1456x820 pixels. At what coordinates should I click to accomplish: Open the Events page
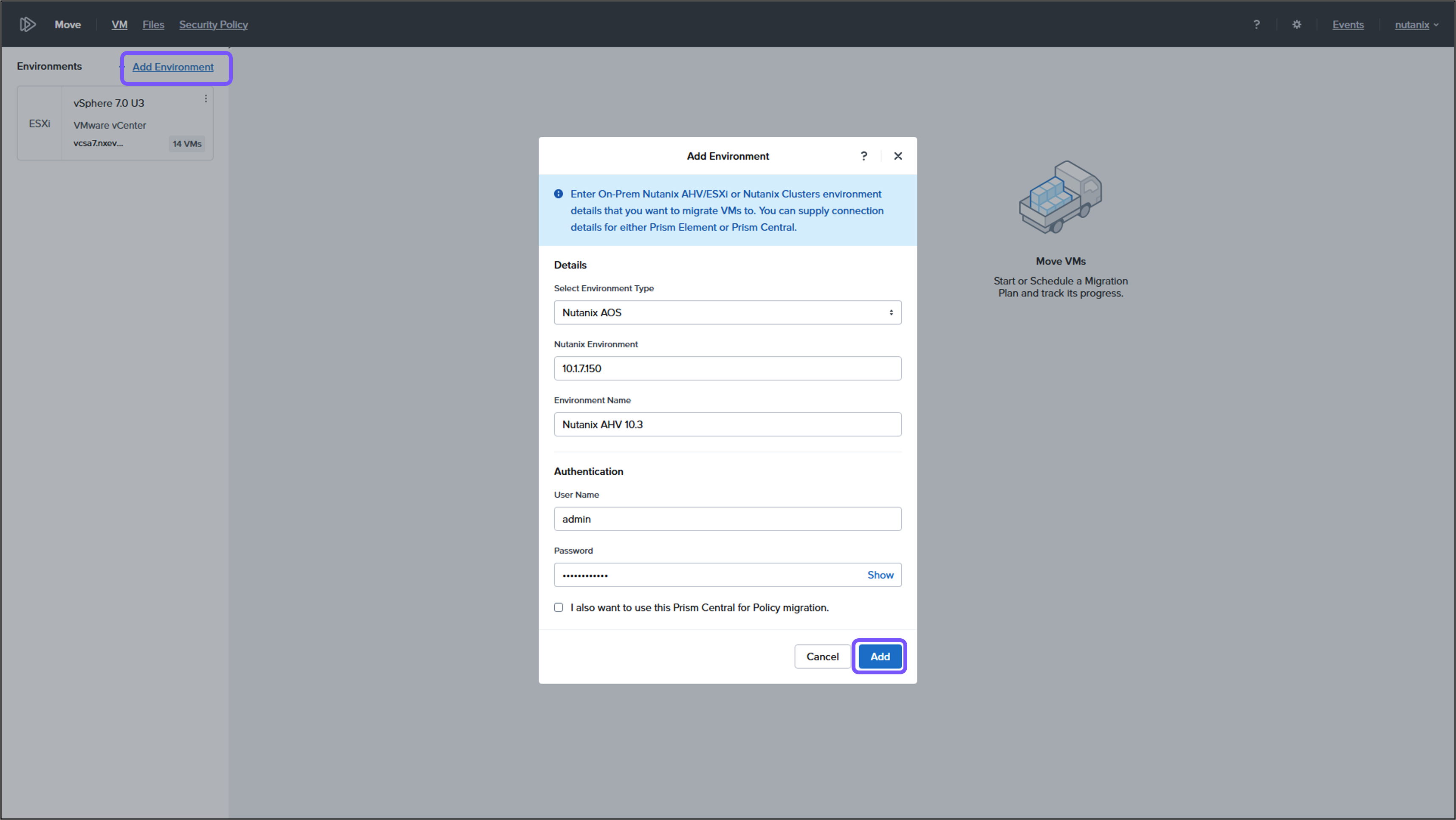1347,24
